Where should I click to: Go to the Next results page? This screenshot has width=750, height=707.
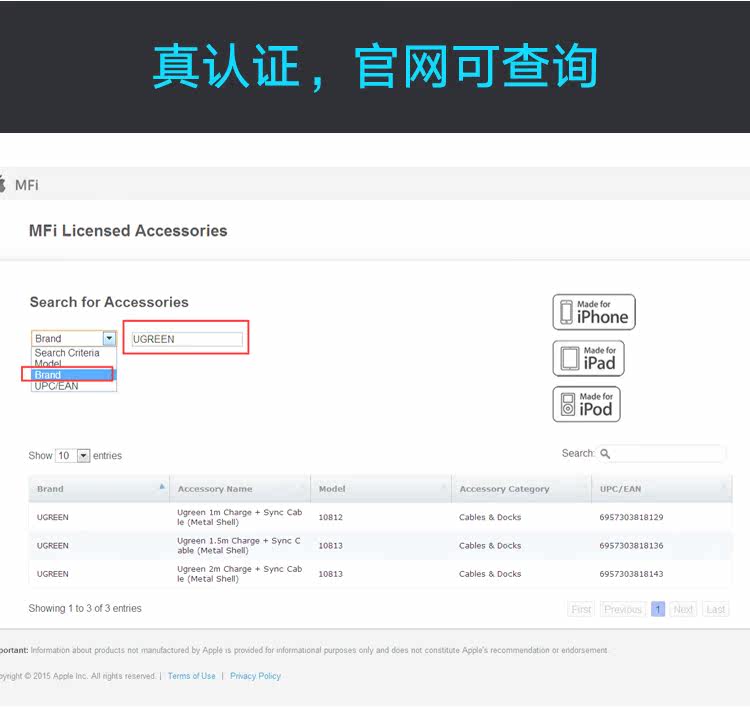[683, 609]
